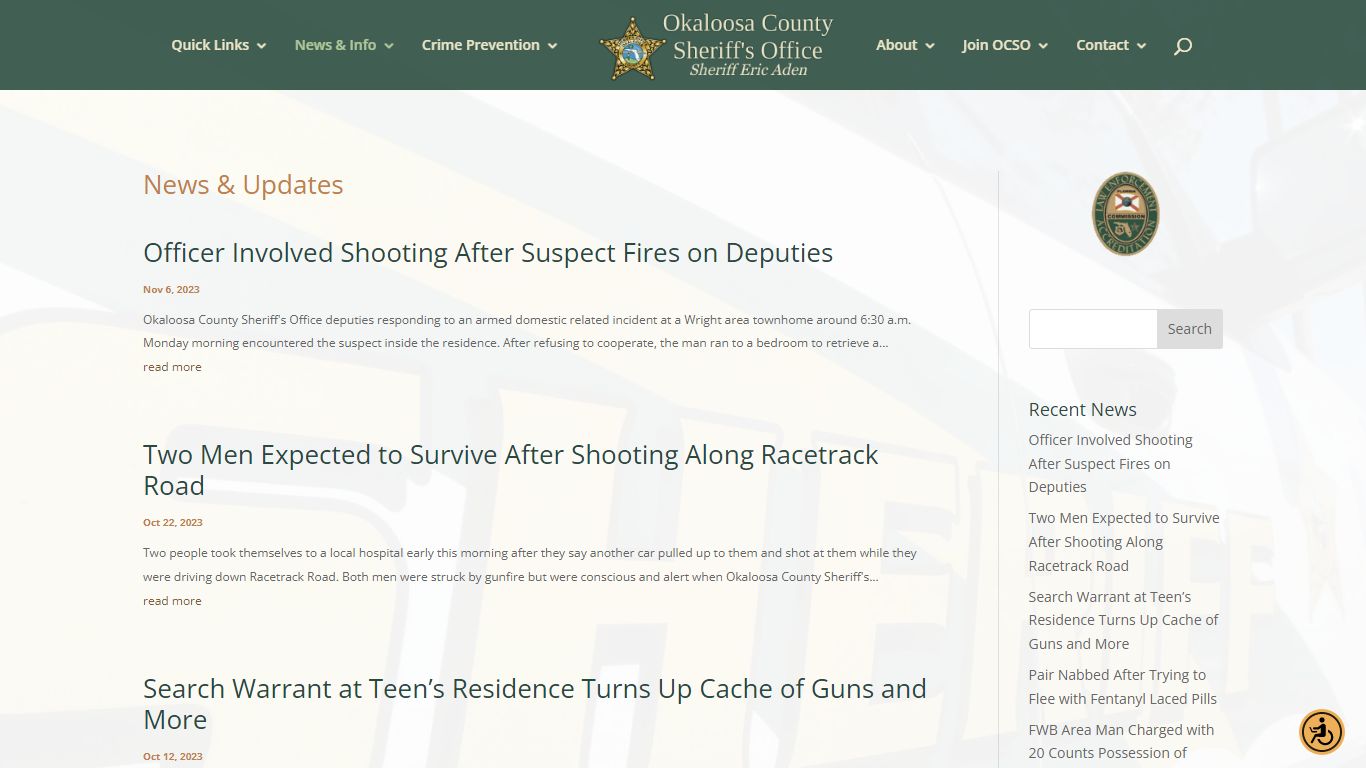This screenshot has width=1366, height=768.
Task: Open sidebar link FWB Area Man Charged
Action: (x=1121, y=742)
